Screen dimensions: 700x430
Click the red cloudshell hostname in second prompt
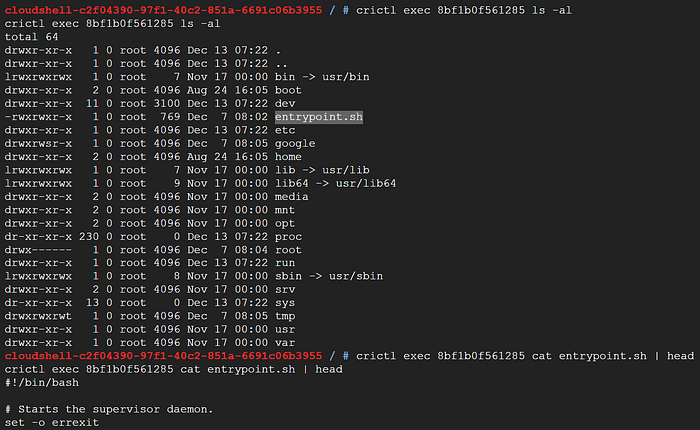click(163, 356)
